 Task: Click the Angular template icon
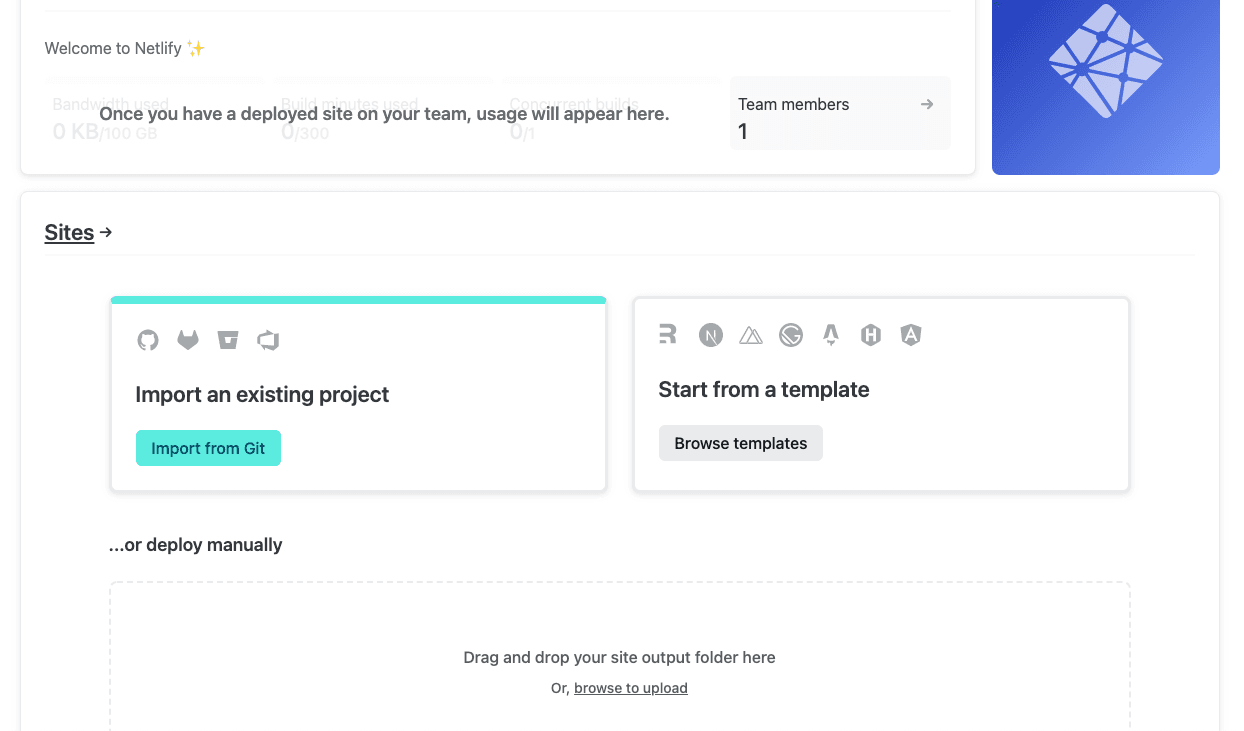pos(910,335)
